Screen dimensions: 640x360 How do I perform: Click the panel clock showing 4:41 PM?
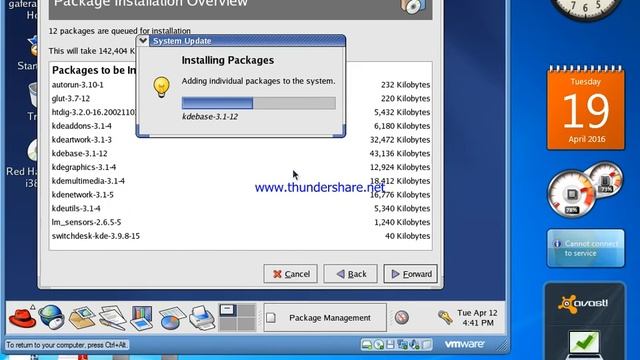[477, 318]
